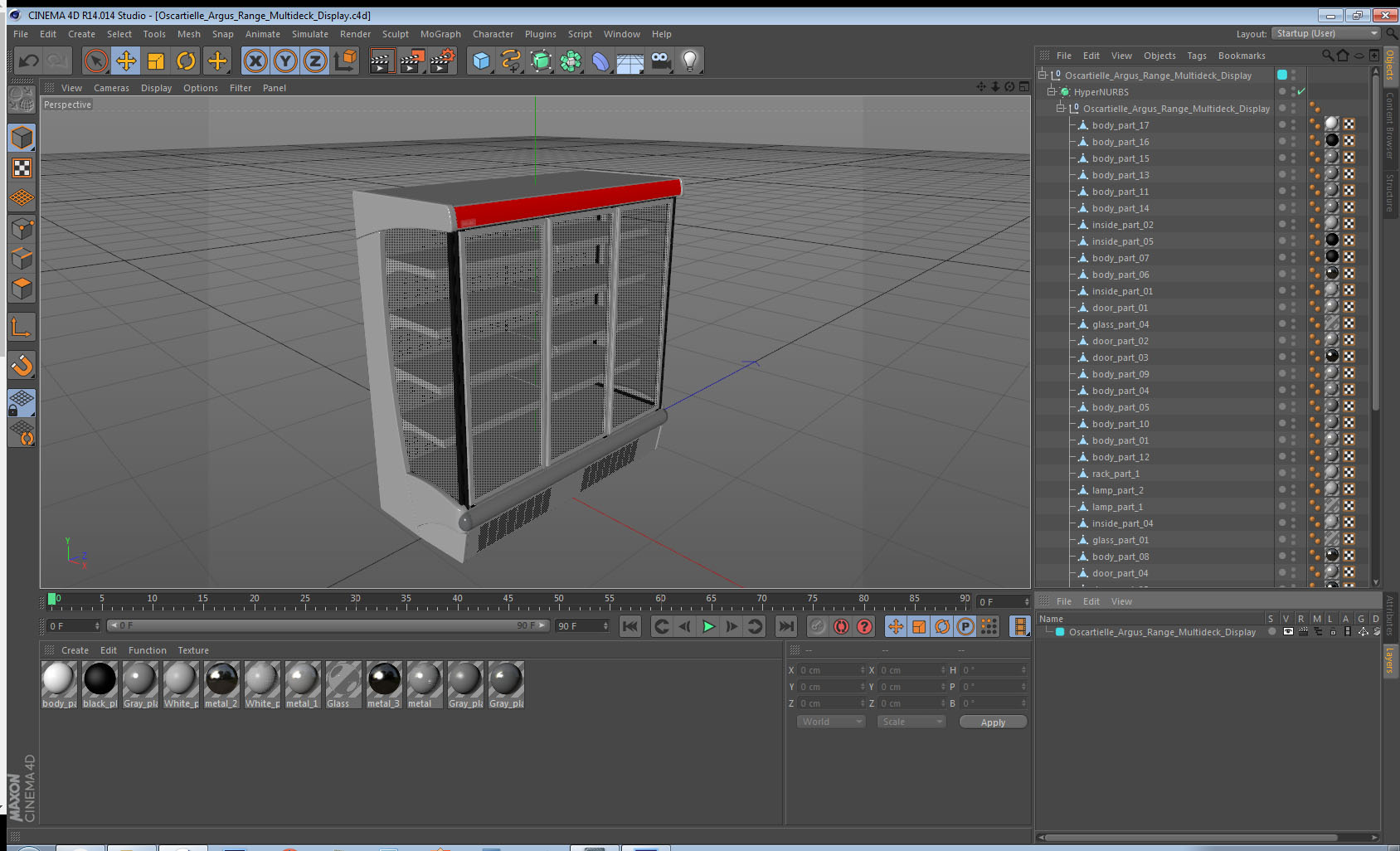The height and width of the screenshot is (851, 1400).
Task: Collapse the HyperNURBS tree item
Action: click(1051, 91)
